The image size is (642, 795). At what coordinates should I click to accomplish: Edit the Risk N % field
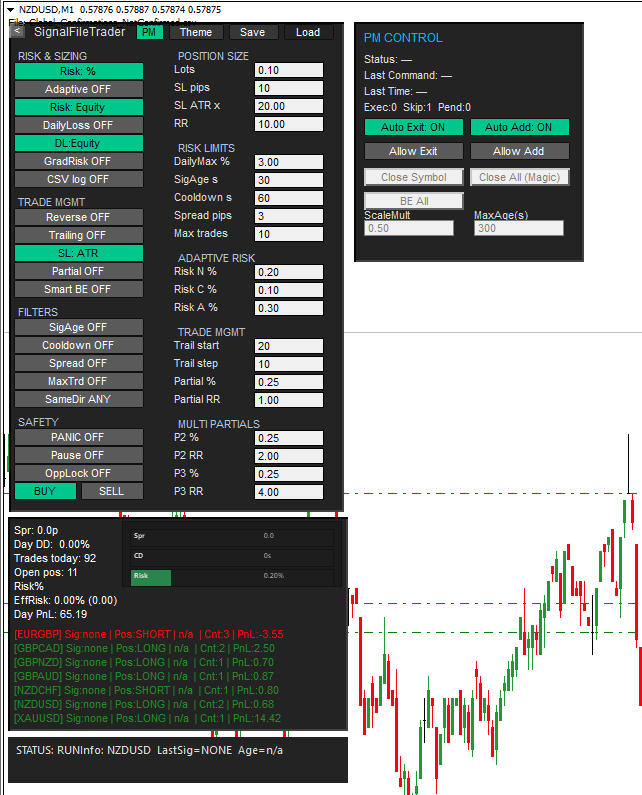pos(289,272)
